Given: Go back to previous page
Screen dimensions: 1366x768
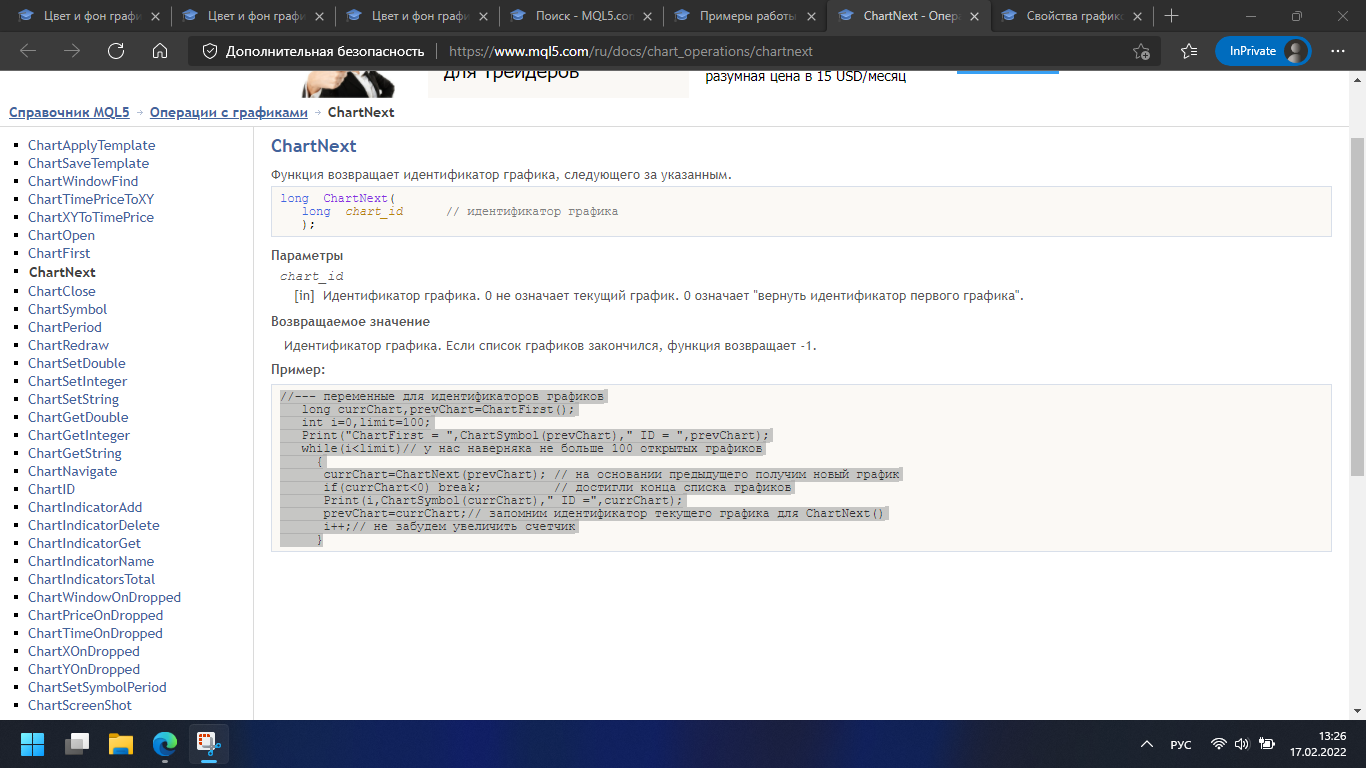Looking at the screenshot, I should click(28, 51).
